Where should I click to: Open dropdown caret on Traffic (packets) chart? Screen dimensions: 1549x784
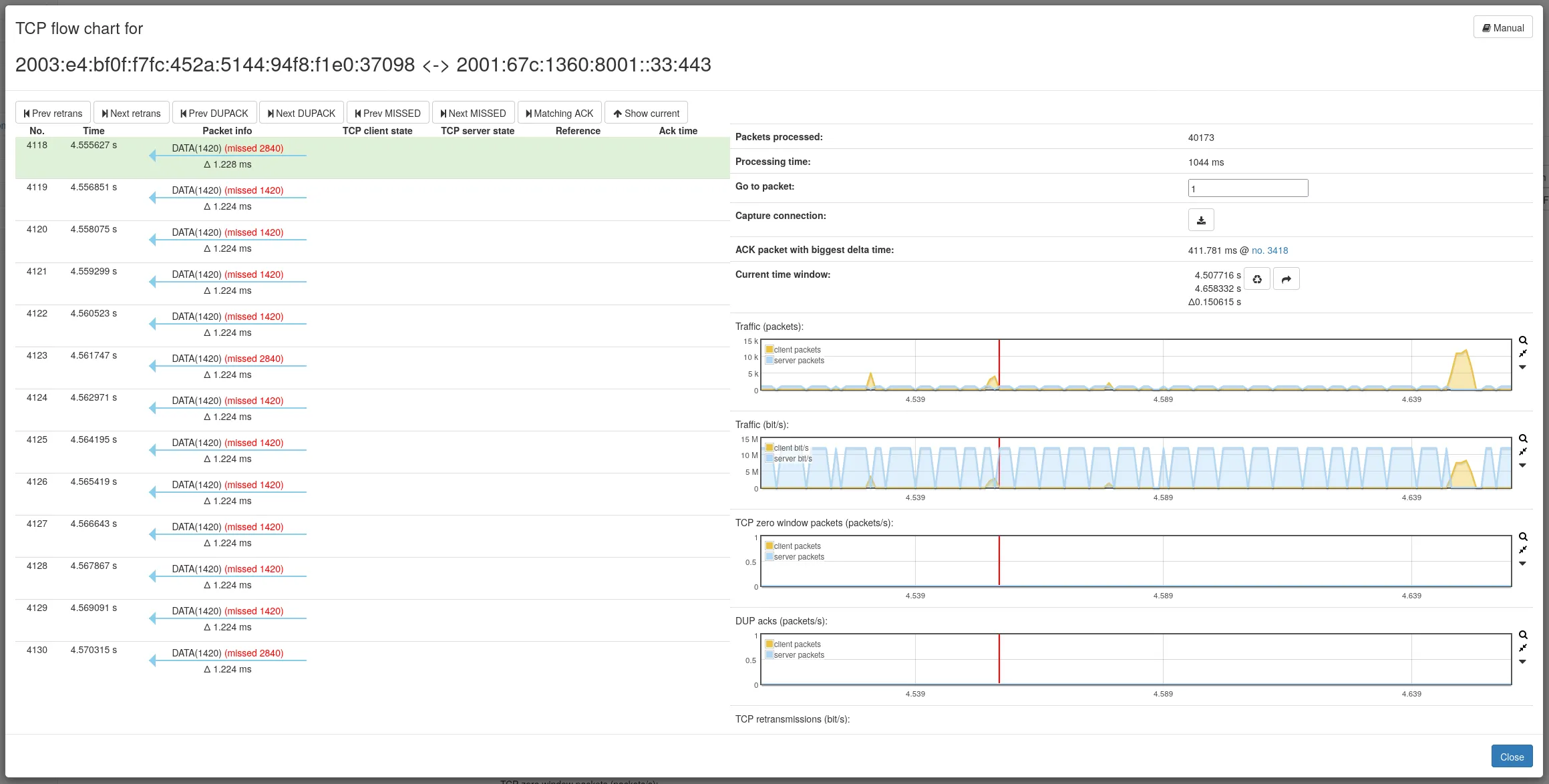(x=1523, y=367)
